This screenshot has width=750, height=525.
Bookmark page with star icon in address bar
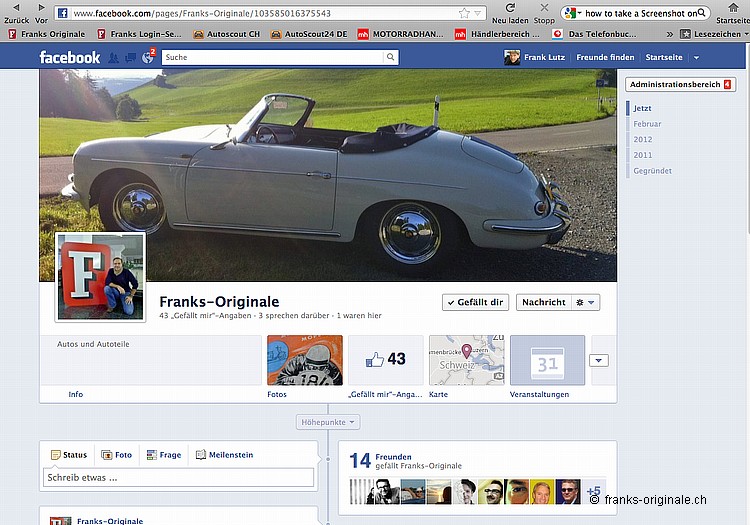[464, 14]
